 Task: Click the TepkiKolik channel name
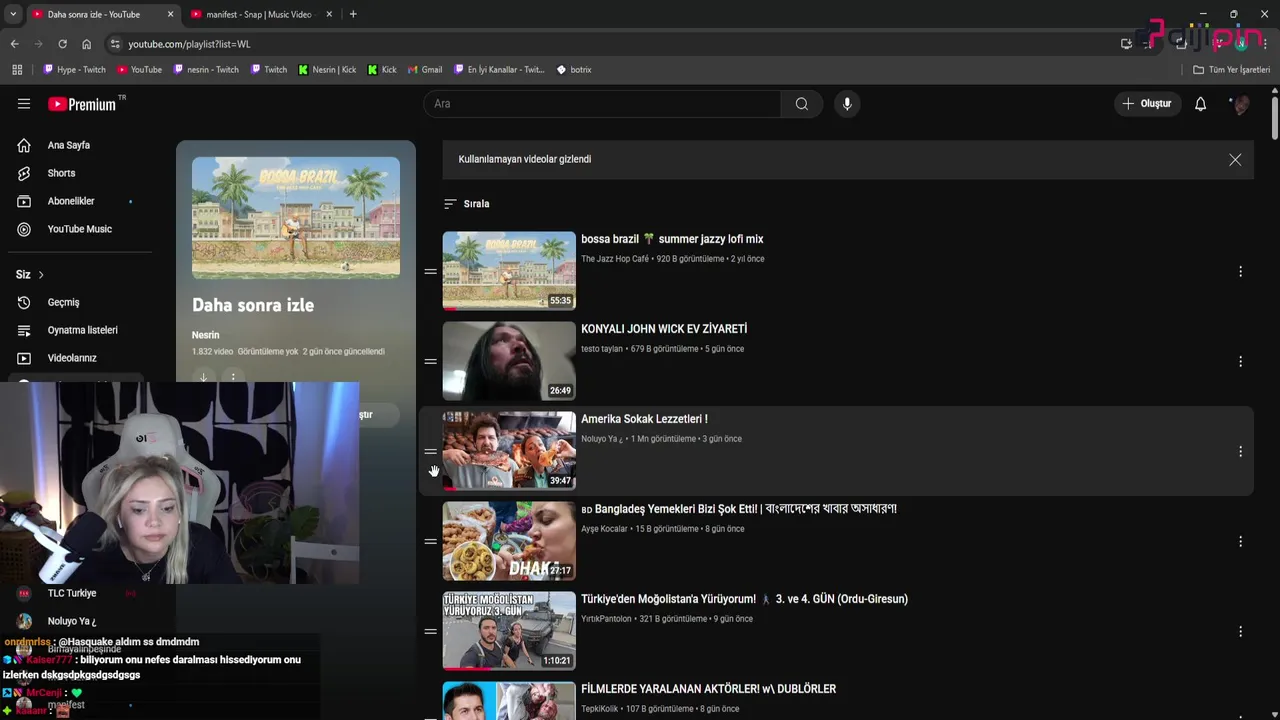pos(601,709)
